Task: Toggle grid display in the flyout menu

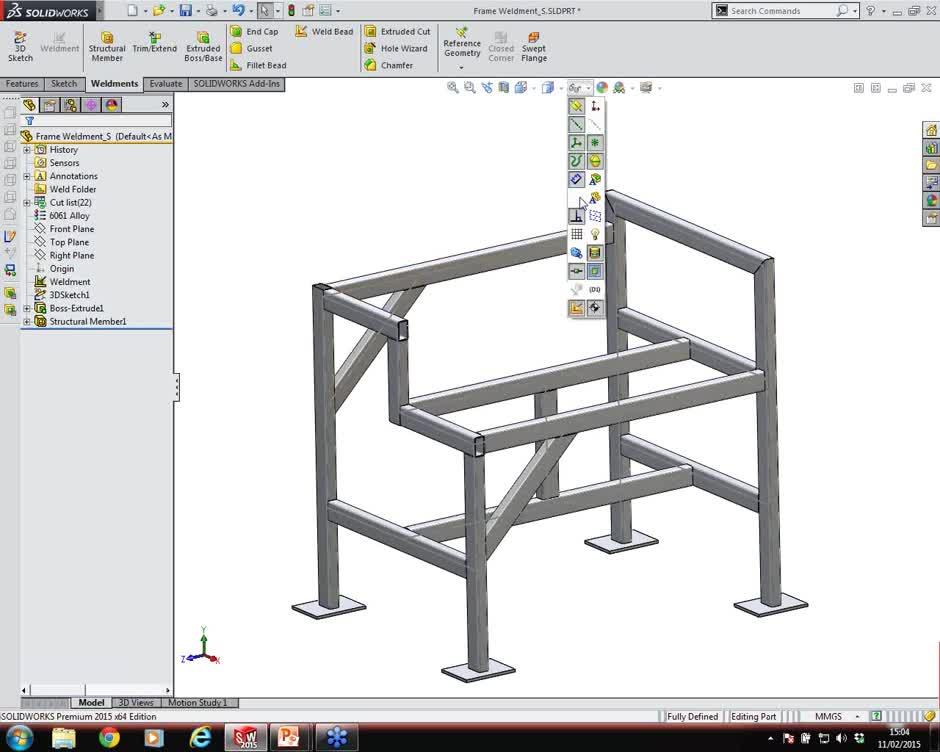Action: click(x=578, y=234)
